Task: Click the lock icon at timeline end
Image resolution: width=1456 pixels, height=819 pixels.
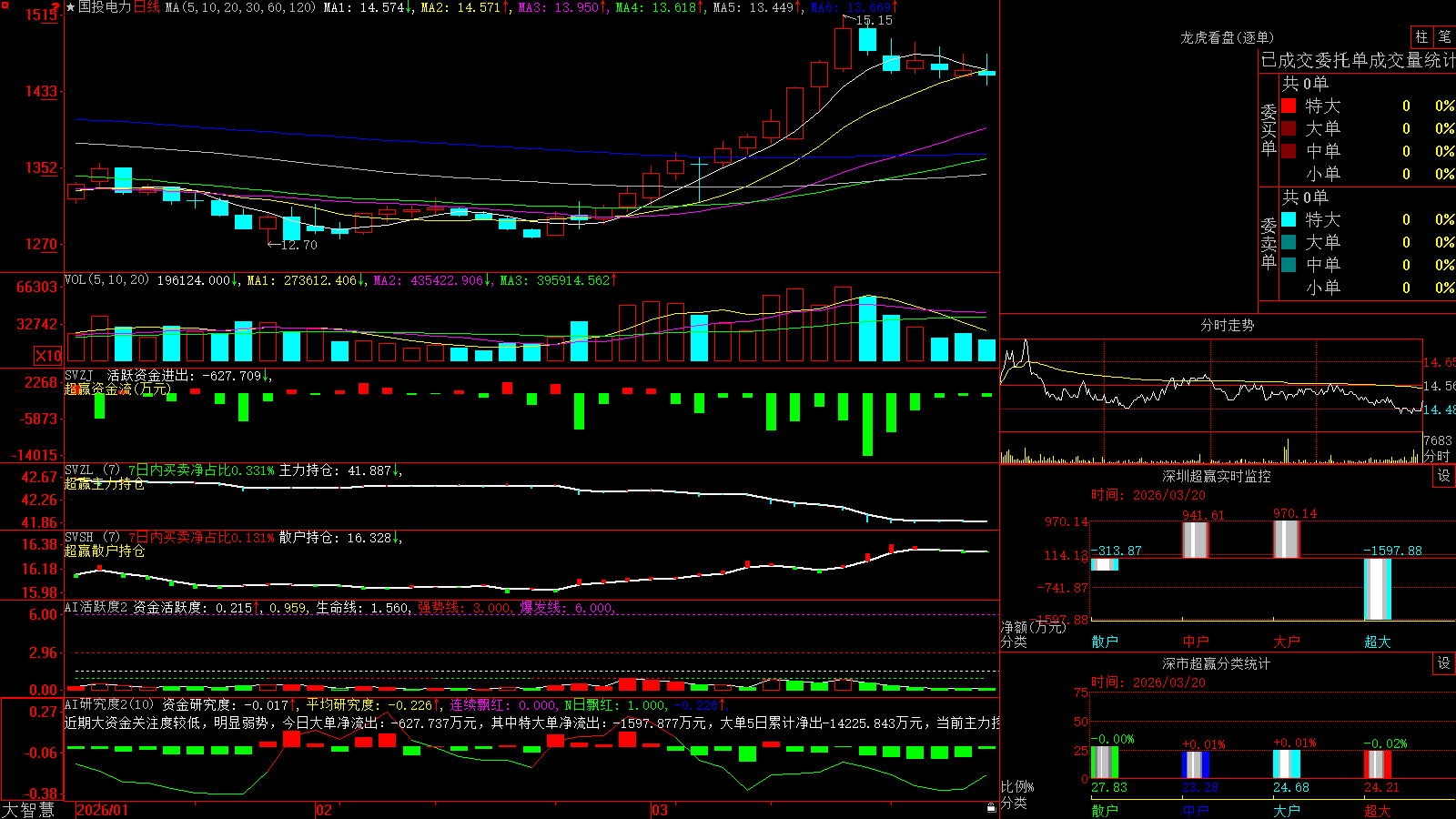Action: pos(992,808)
